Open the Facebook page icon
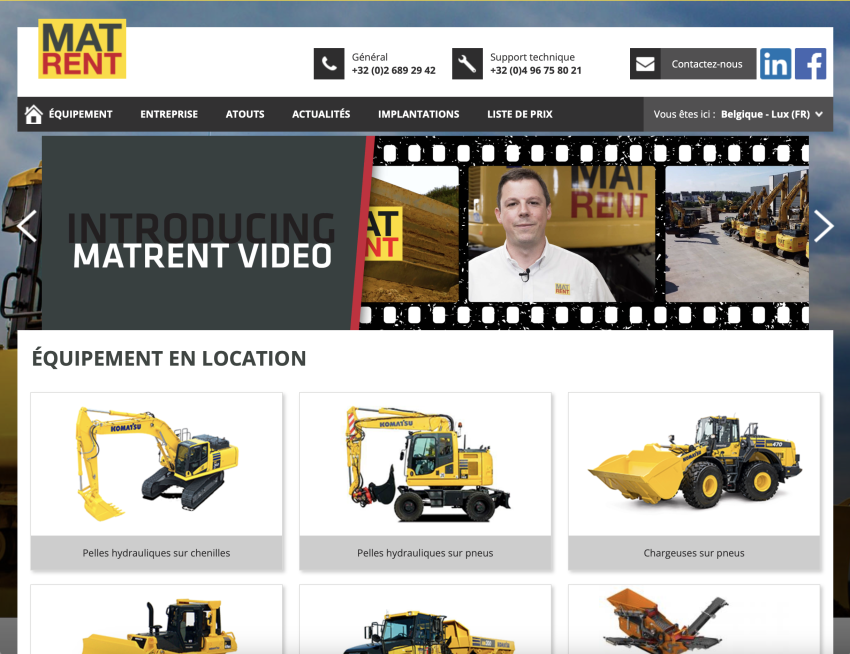Viewport: 850px width, 654px height. pyautogui.click(x=810, y=64)
